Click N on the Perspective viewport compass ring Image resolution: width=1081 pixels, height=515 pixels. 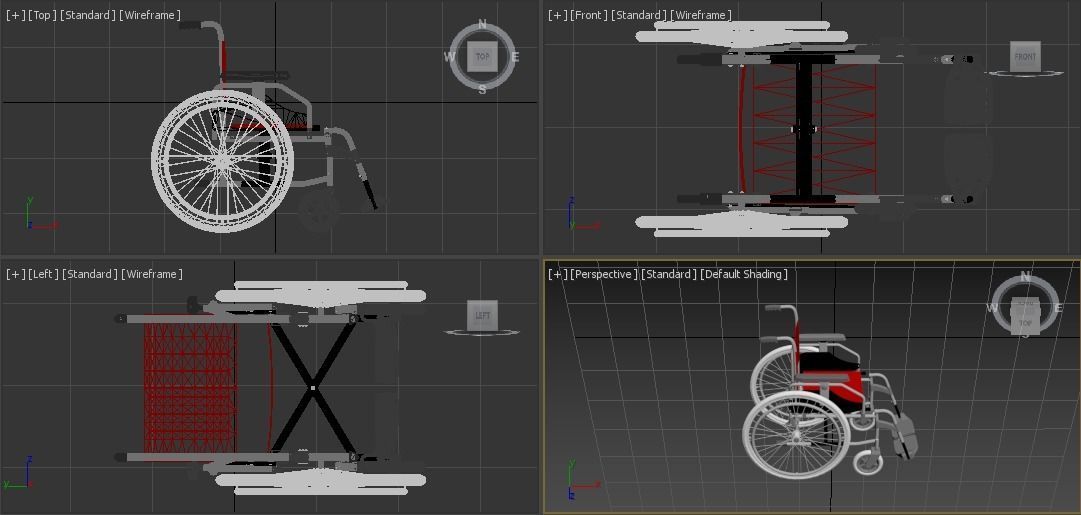(x=1025, y=277)
